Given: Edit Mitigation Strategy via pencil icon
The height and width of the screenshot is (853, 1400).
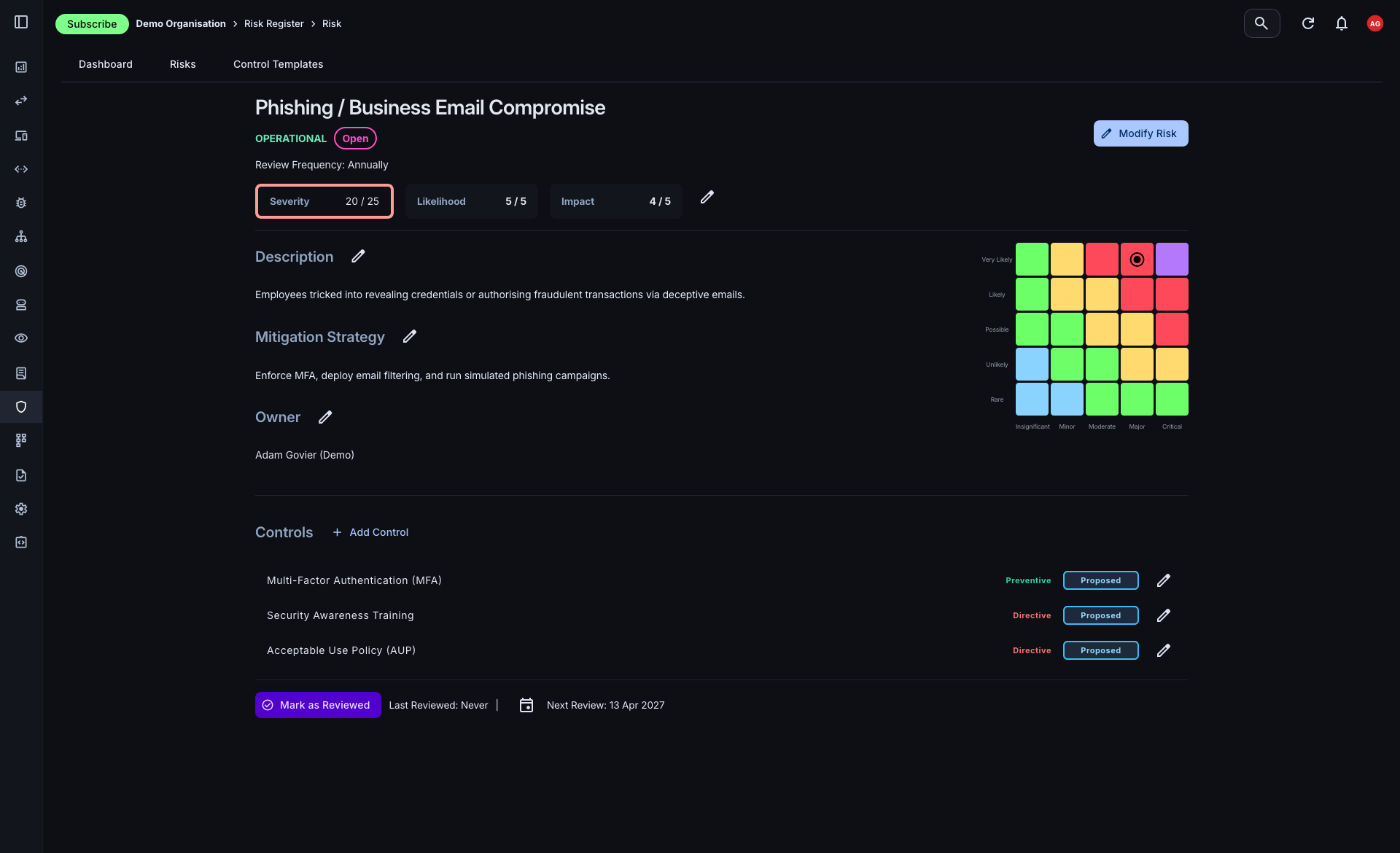Looking at the screenshot, I should pos(410,337).
